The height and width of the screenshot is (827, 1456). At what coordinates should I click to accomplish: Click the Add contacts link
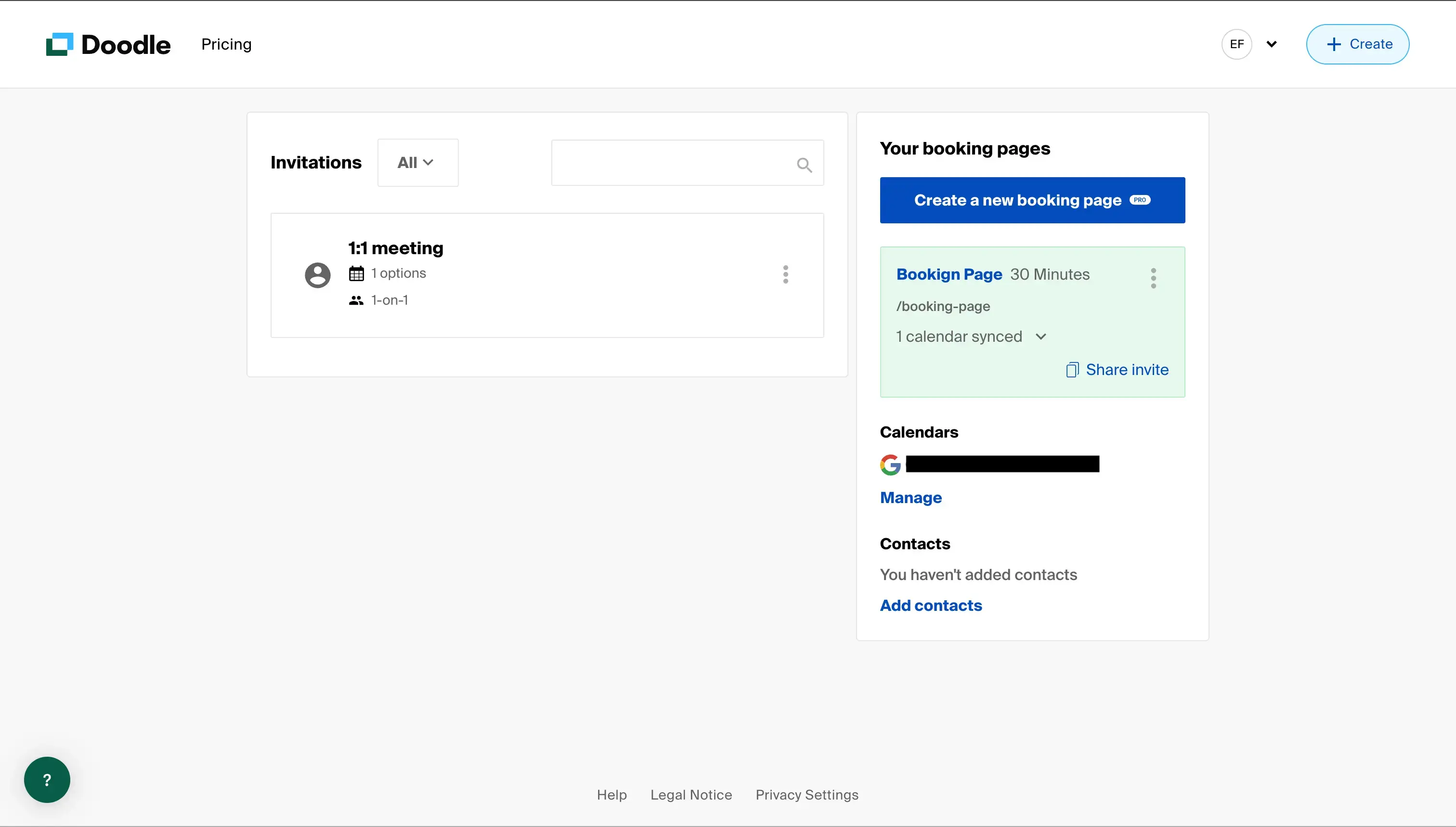coord(931,605)
